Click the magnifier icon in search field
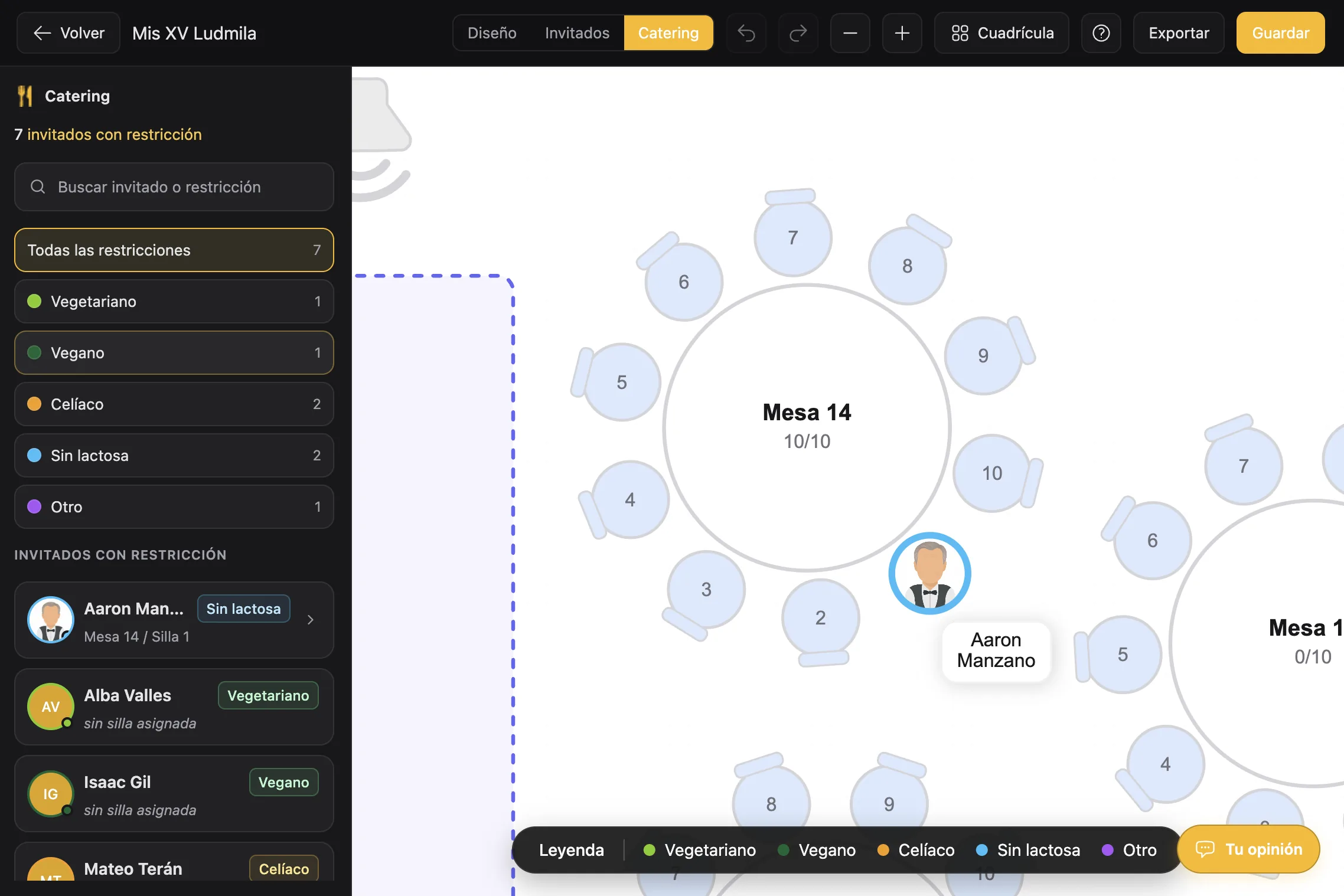Screen dimensions: 1344x896 38,187
